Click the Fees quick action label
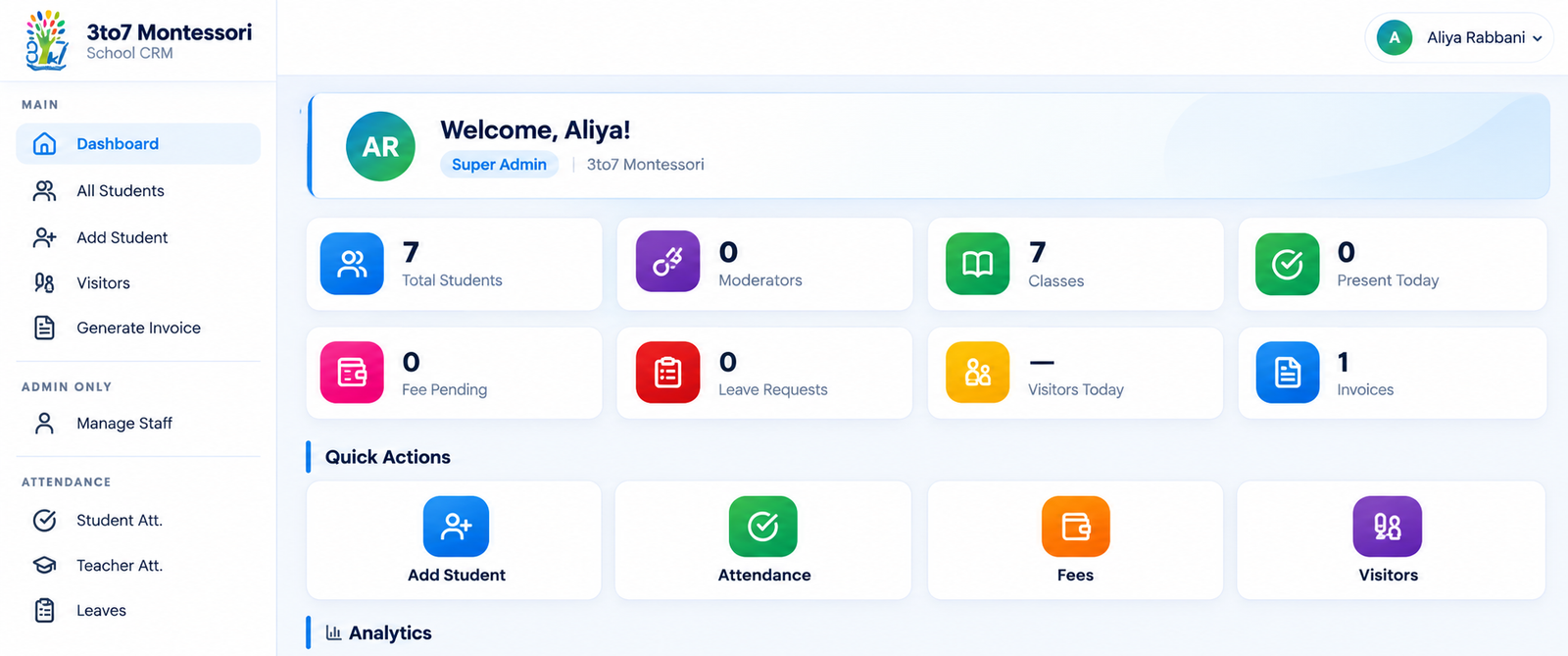Screen dimensions: 1568x656 (x=1075, y=576)
